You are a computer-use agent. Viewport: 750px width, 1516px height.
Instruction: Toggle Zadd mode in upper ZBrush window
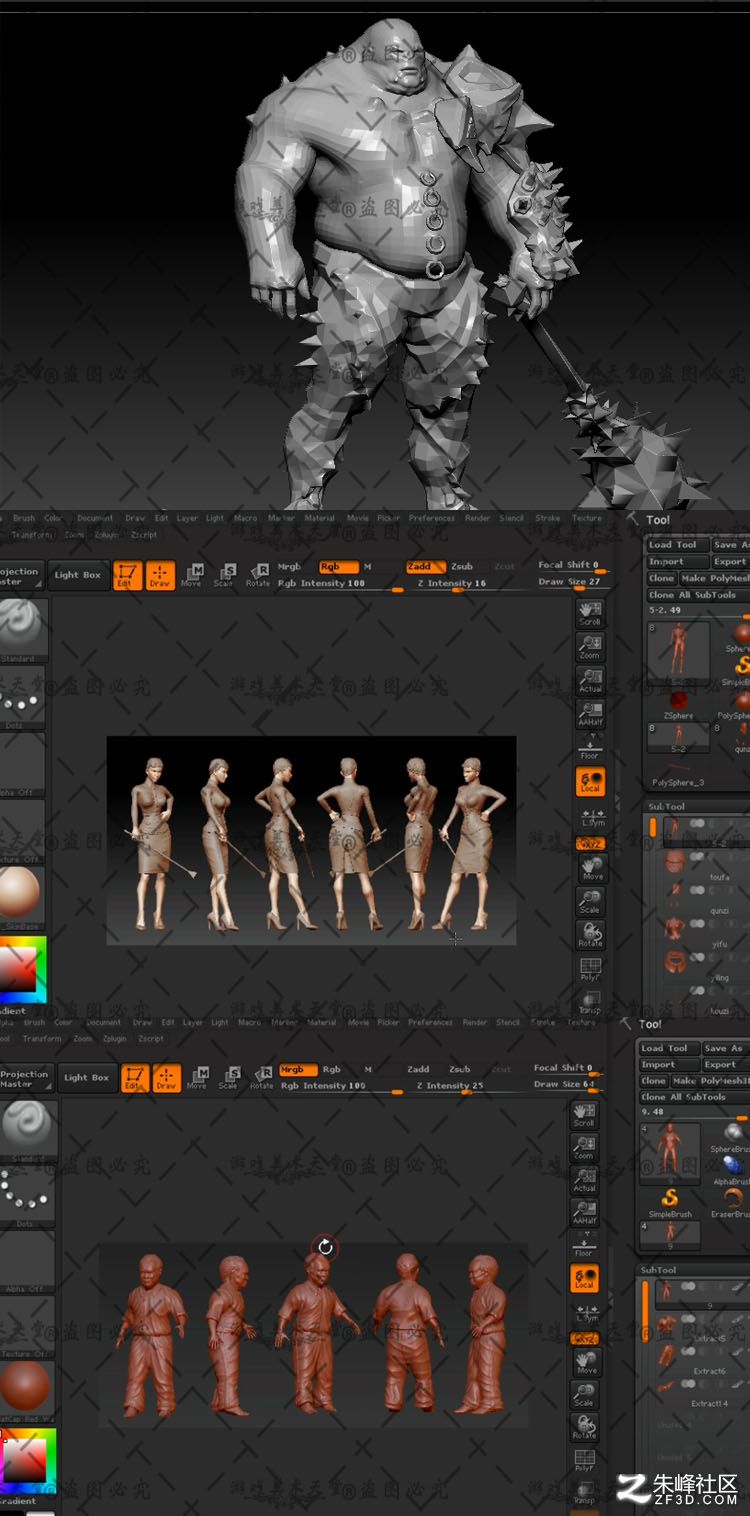click(426, 566)
